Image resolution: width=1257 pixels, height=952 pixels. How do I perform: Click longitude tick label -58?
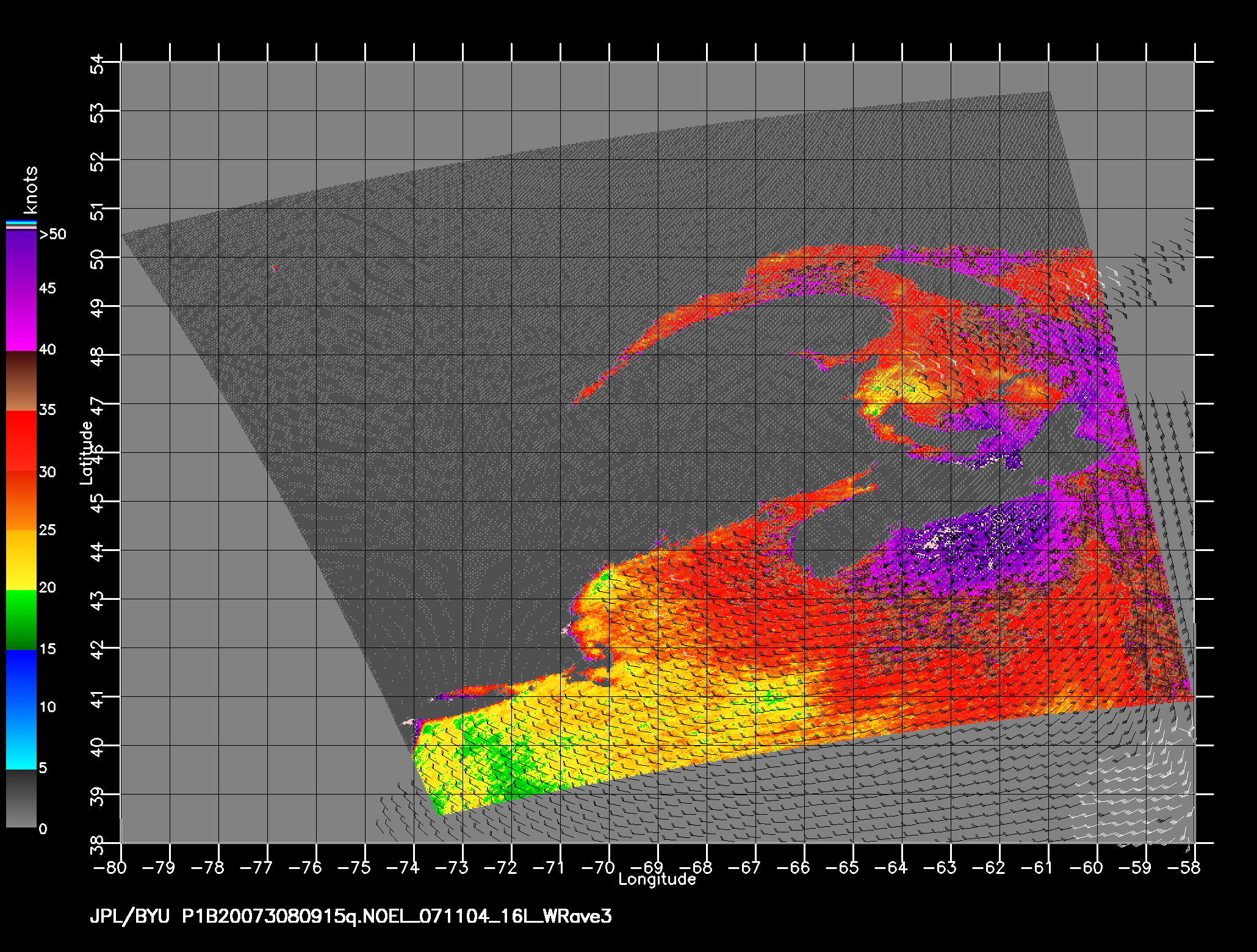click(1184, 868)
